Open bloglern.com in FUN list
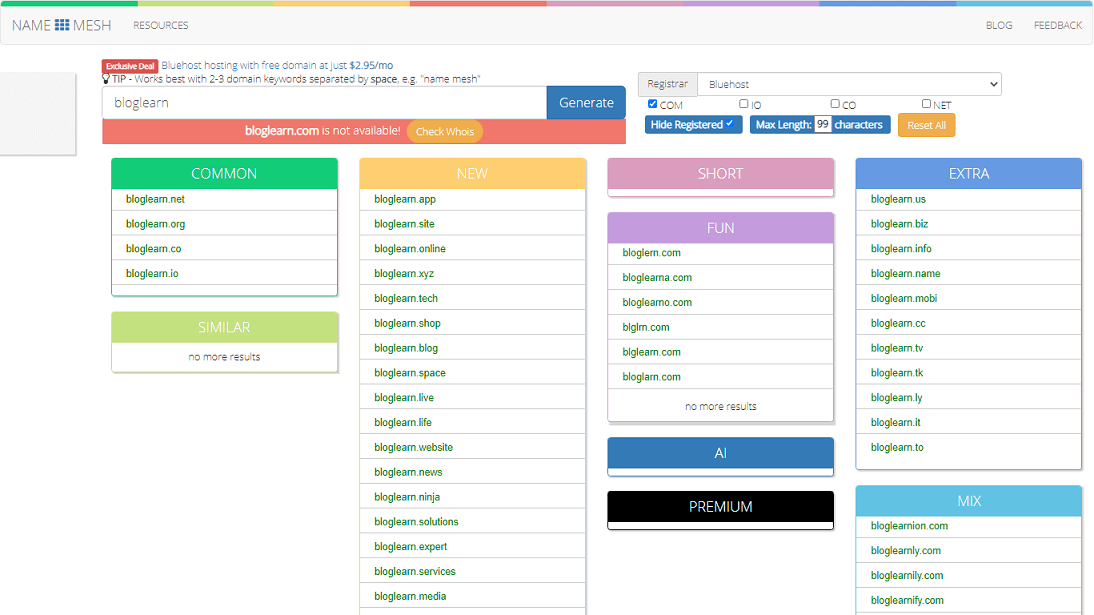The height and width of the screenshot is (615, 1094). coord(652,253)
